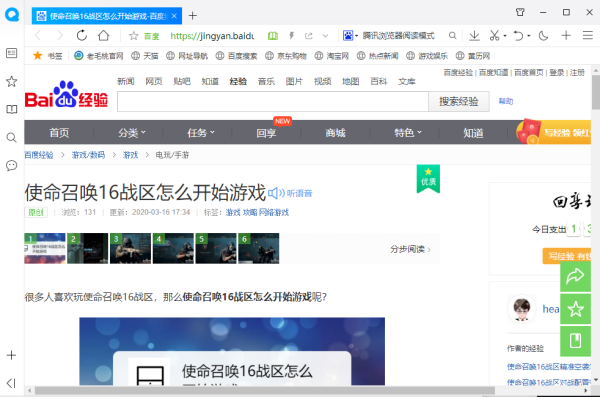The height and width of the screenshot is (397, 600).
Task: Open the 游戏/数码 breadcrumb link
Action: [x=88, y=155]
